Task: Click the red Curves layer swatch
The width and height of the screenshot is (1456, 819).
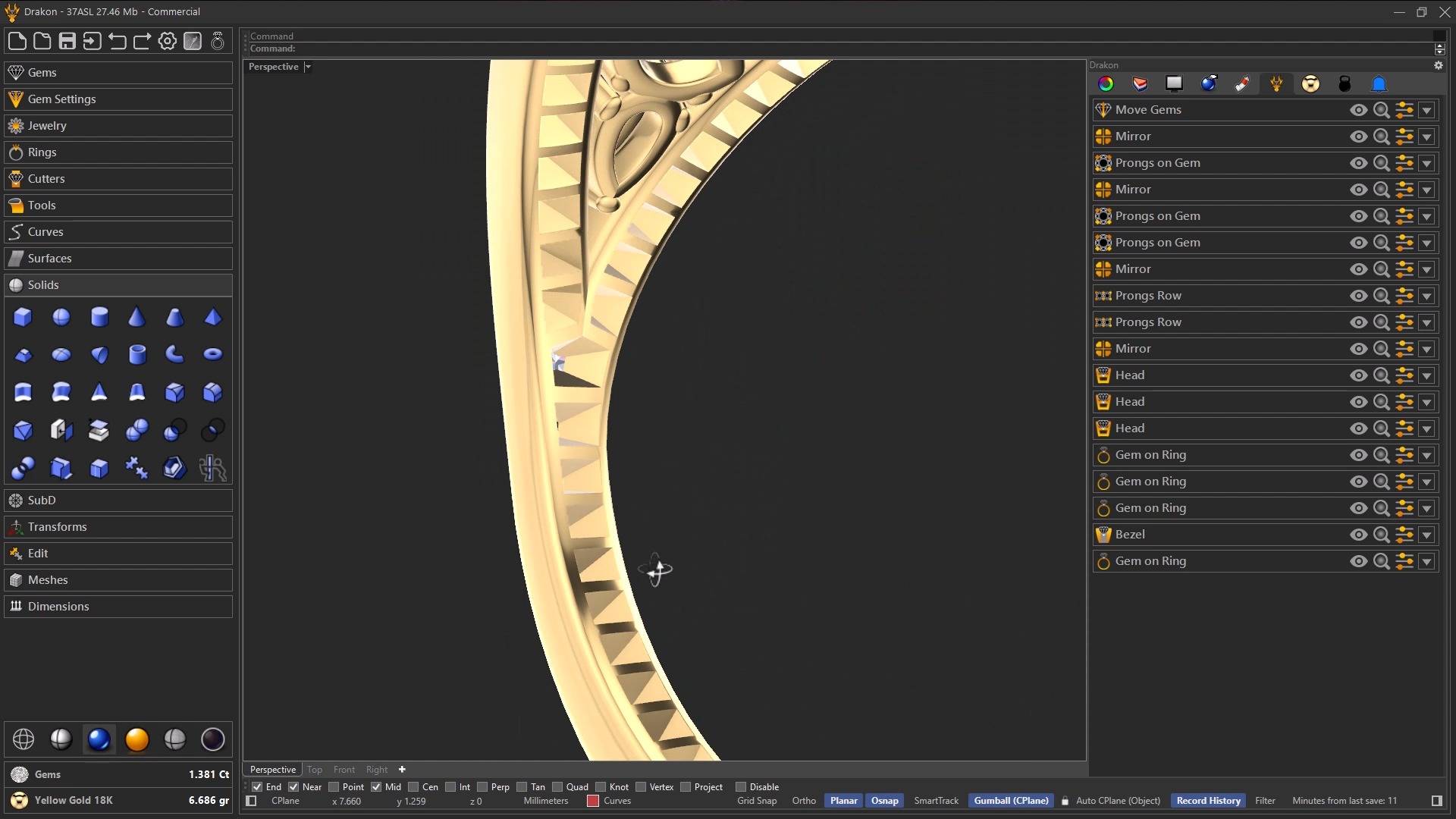Action: [x=593, y=801]
